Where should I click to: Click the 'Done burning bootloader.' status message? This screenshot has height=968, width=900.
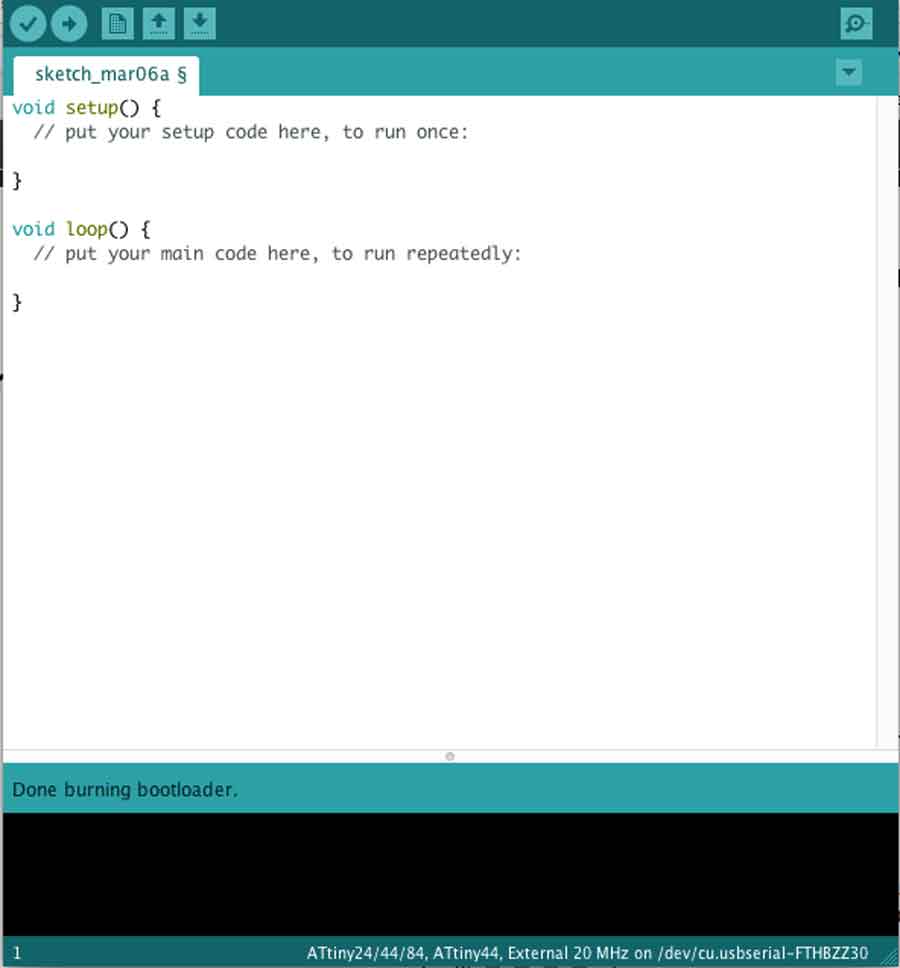click(125, 790)
